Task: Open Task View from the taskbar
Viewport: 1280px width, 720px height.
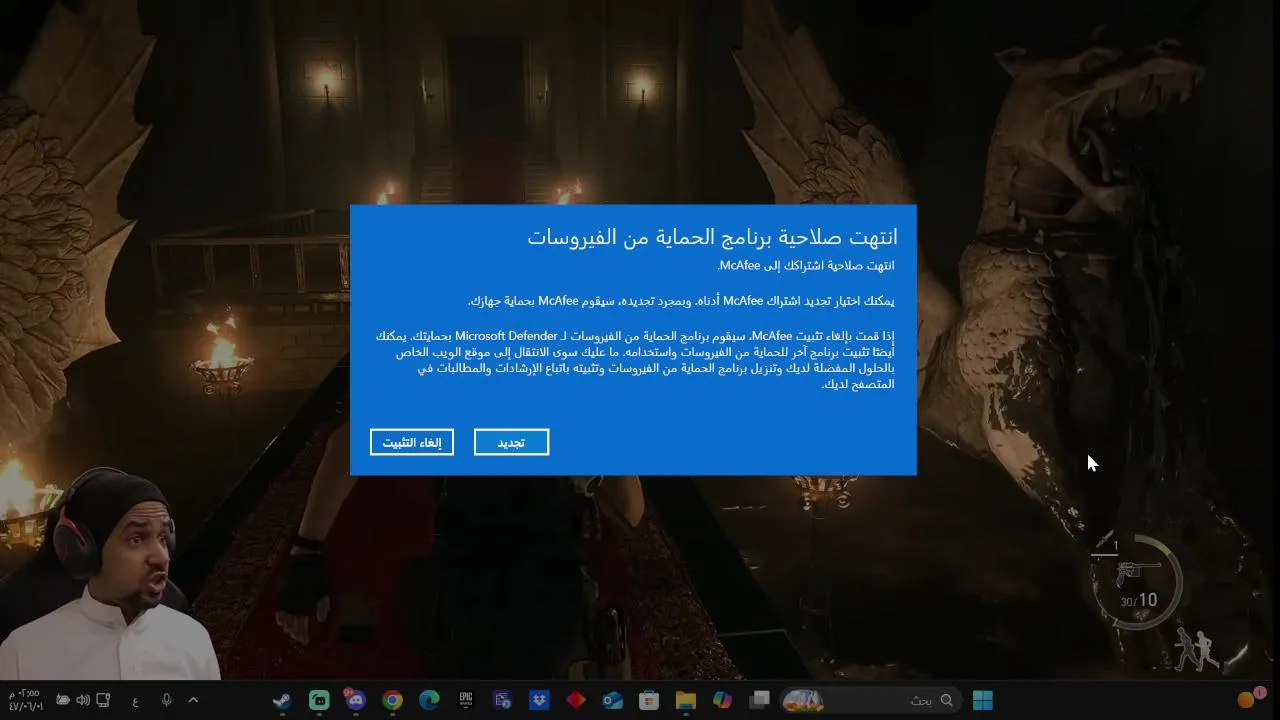Action: (x=759, y=700)
